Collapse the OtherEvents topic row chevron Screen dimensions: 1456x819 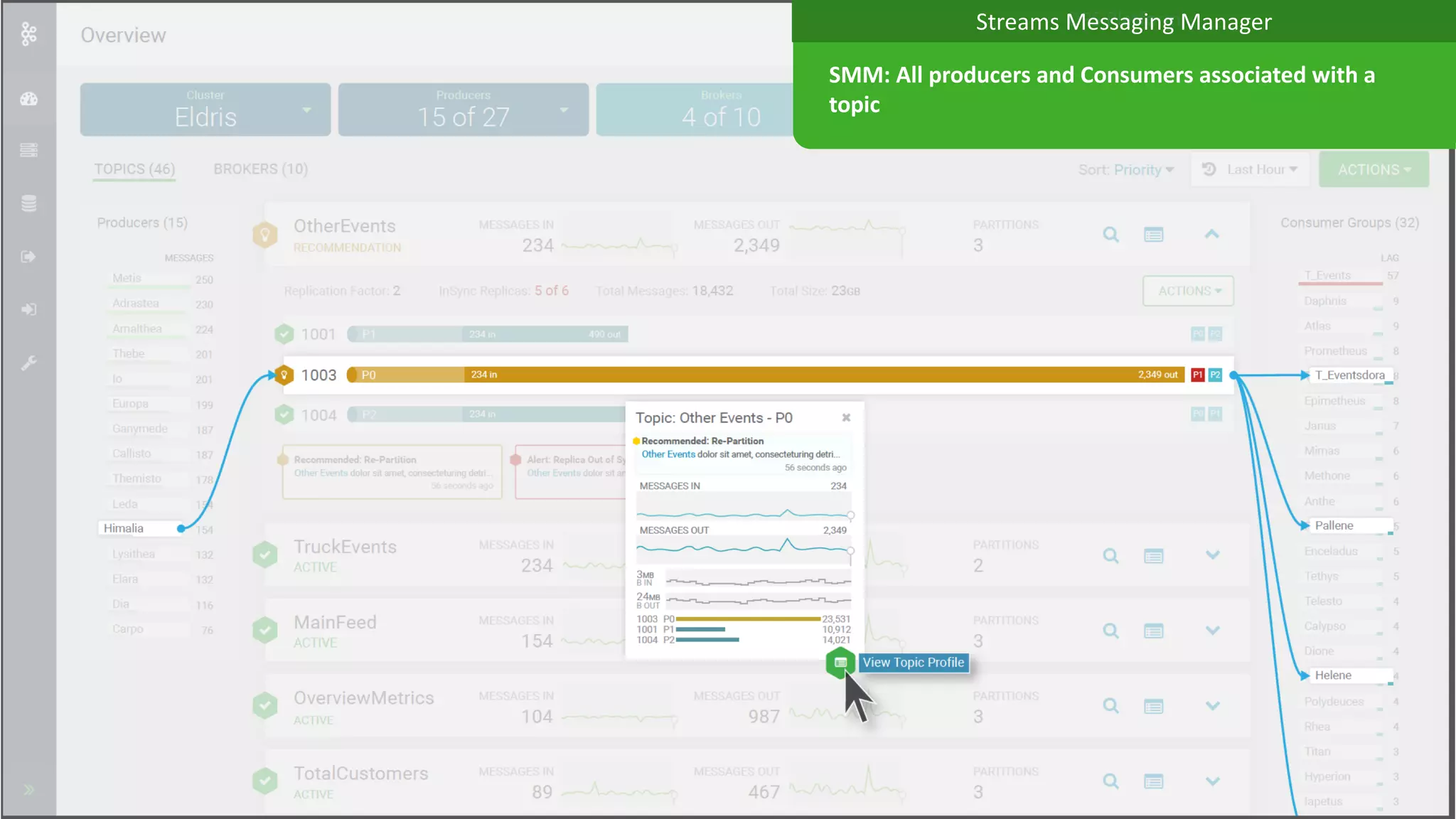click(x=1212, y=234)
